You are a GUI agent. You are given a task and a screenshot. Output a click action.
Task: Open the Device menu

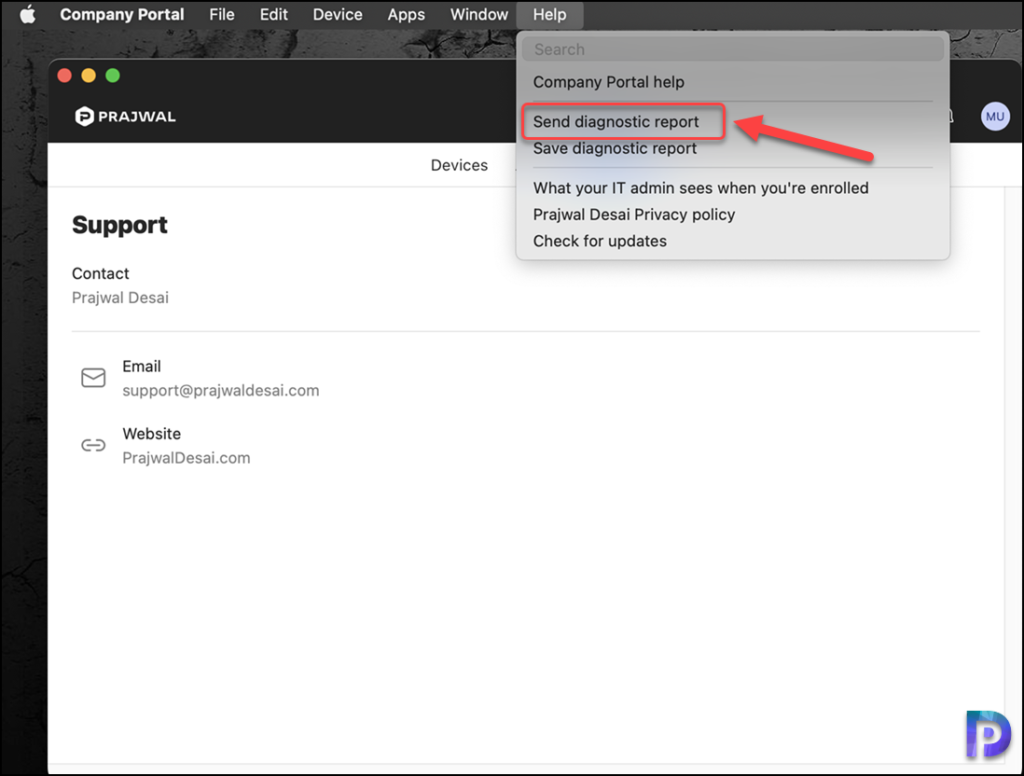click(337, 14)
